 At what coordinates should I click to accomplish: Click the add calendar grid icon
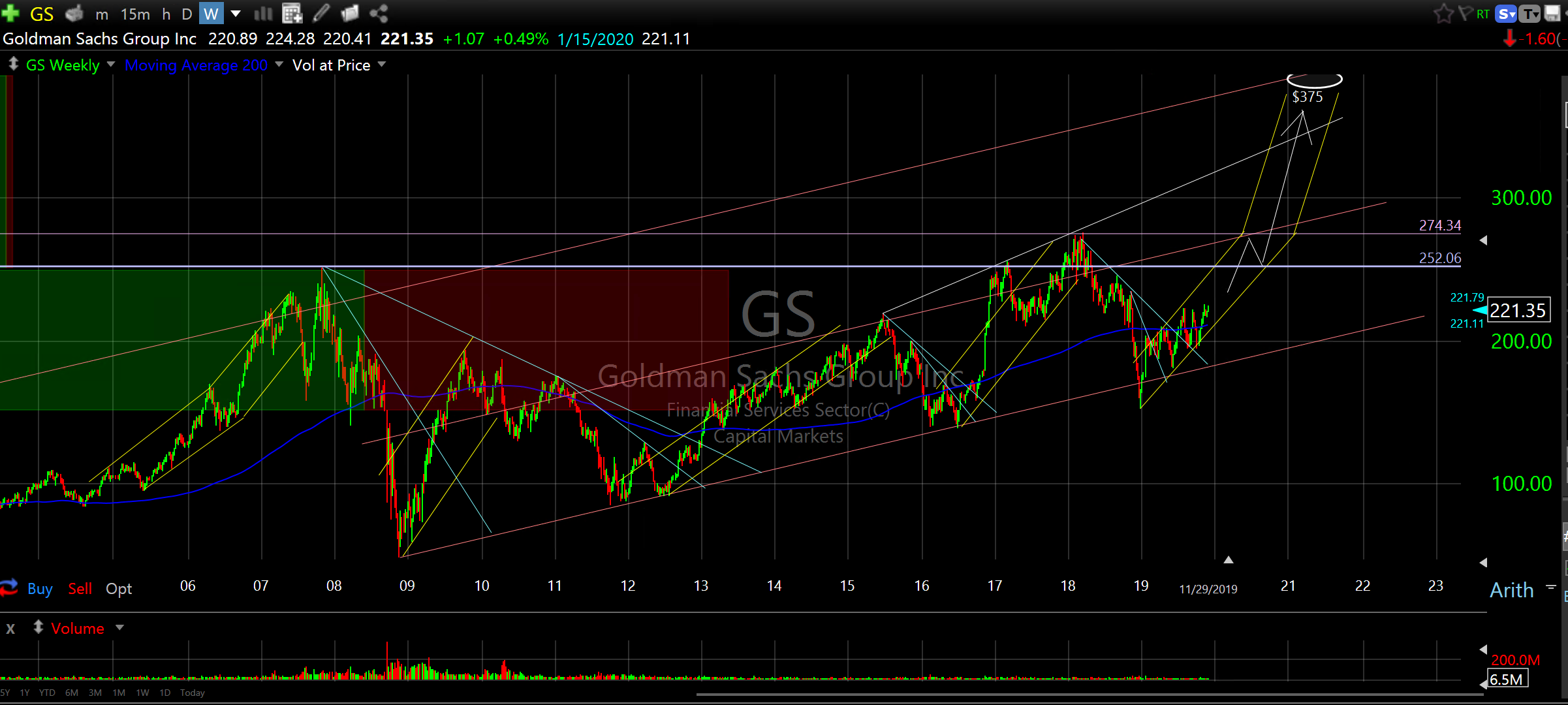pyautogui.click(x=292, y=13)
